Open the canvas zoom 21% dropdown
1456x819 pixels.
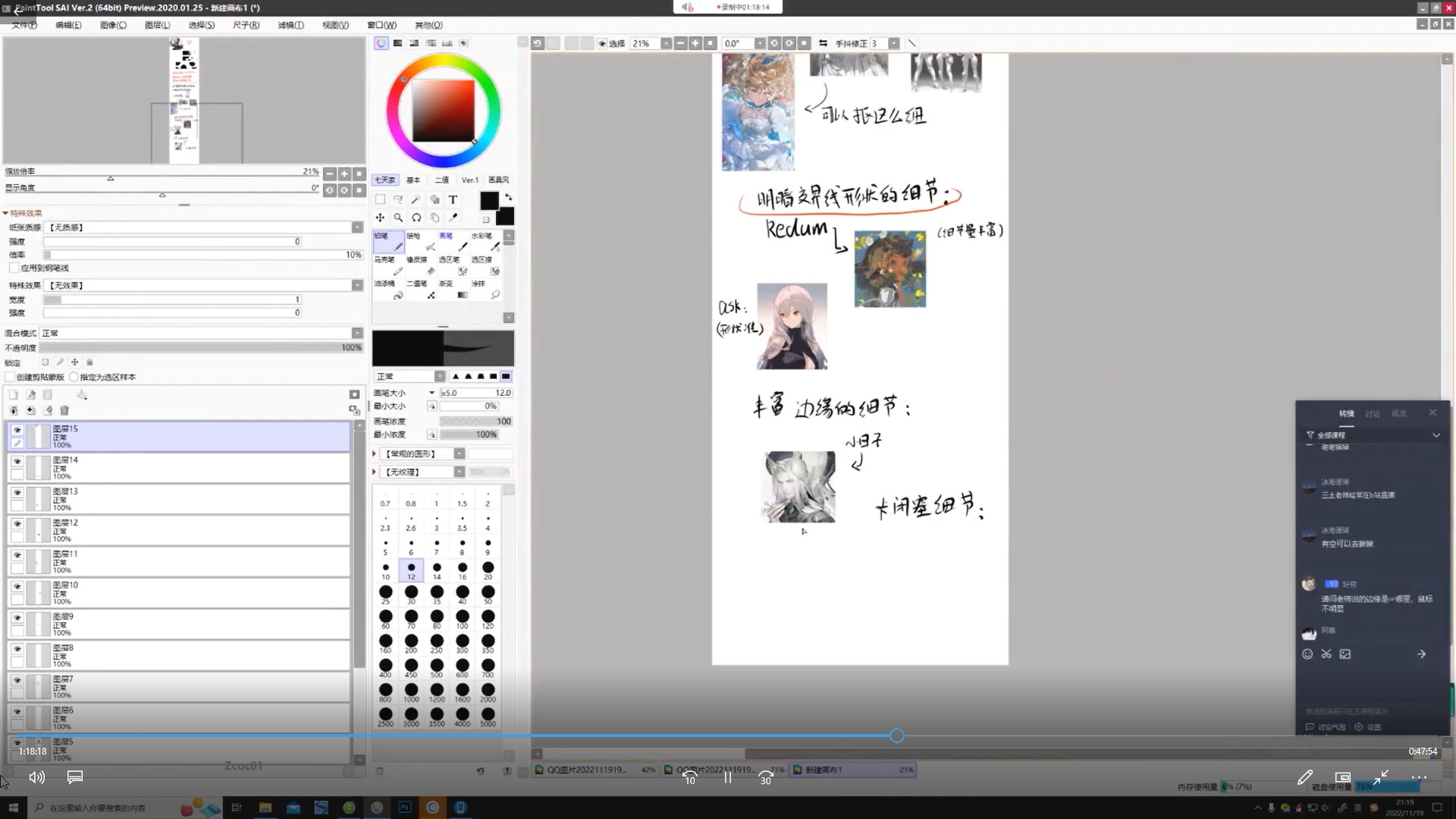point(666,43)
